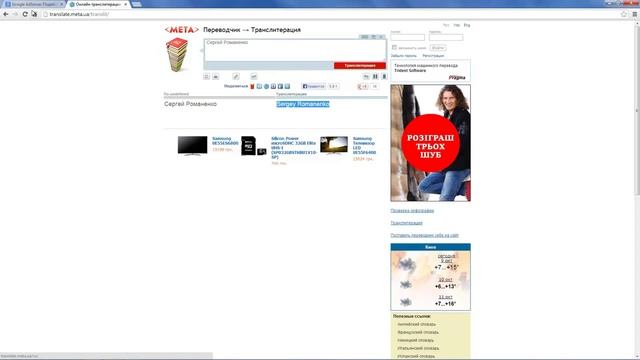Viewport: 640px width, 360px height.
Task: Share via the second share icon
Action: 259,86
